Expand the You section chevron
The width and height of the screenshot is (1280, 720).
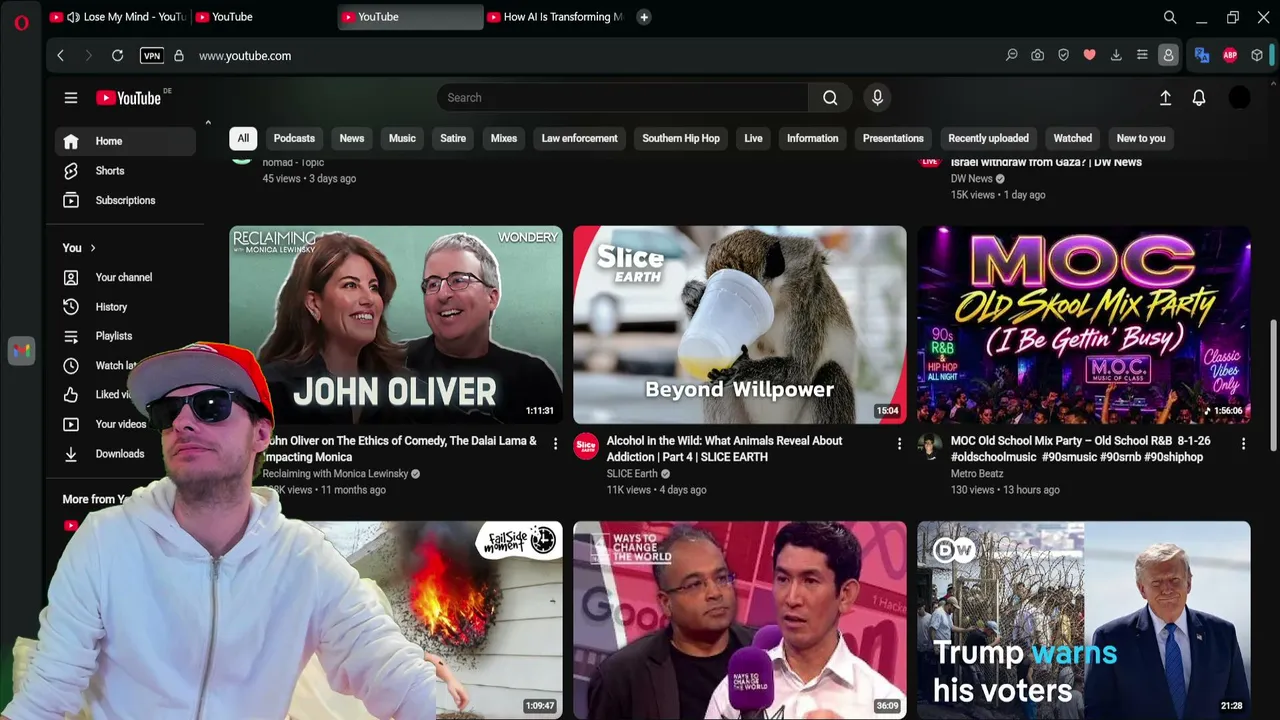tap(93, 248)
